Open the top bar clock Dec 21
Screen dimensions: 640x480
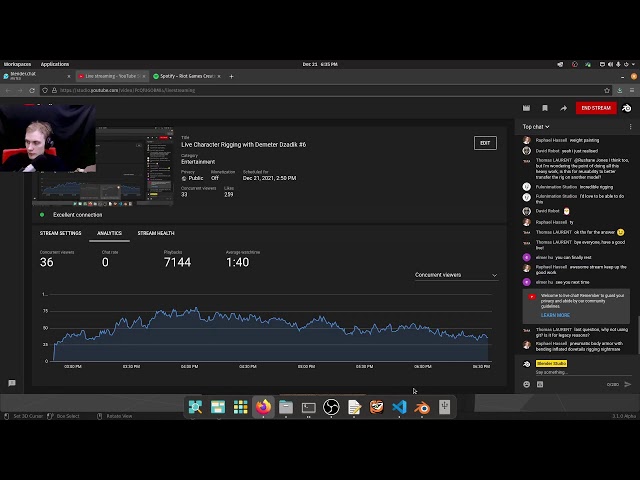(x=320, y=64)
